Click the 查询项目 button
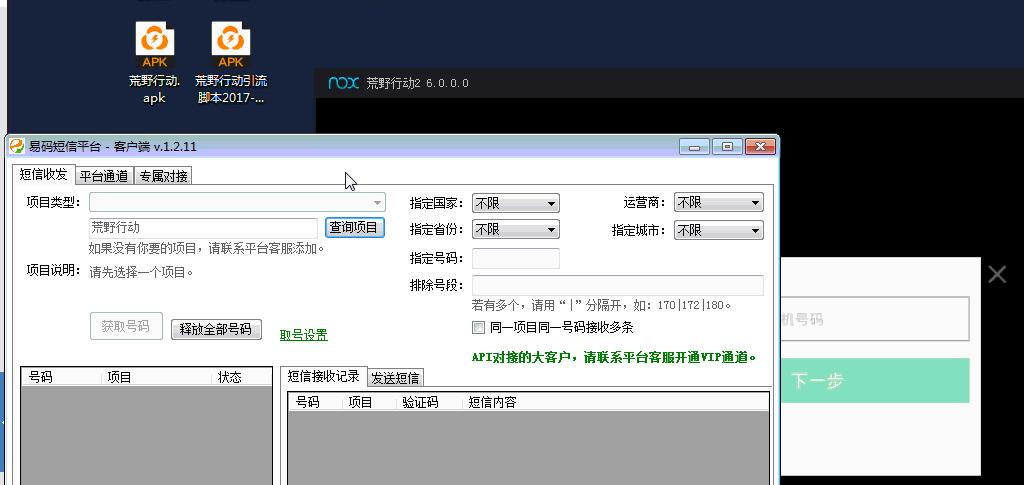 tap(354, 228)
